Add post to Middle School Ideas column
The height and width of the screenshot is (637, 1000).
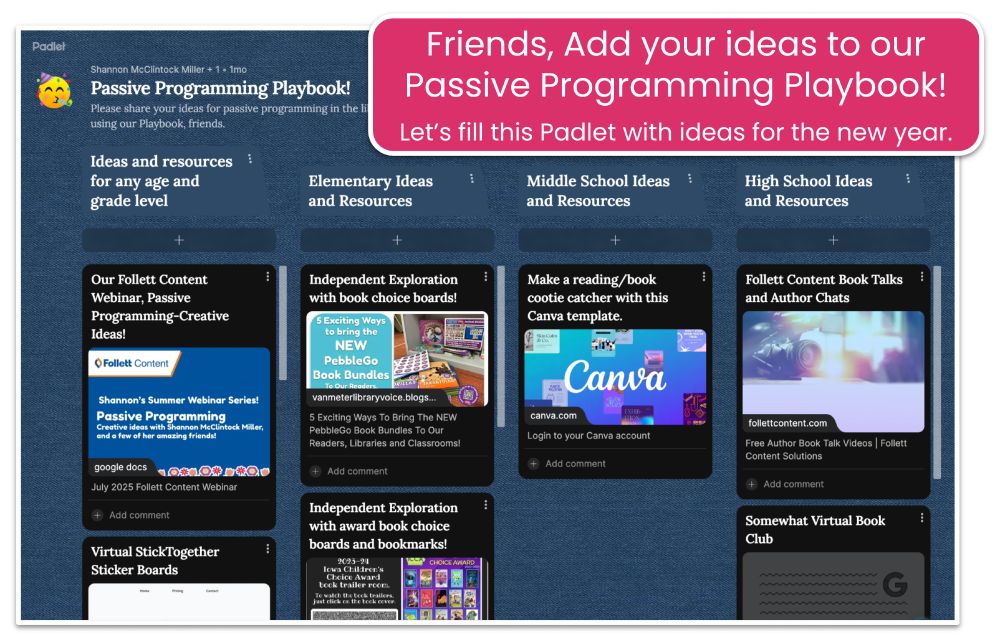(615, 240)
